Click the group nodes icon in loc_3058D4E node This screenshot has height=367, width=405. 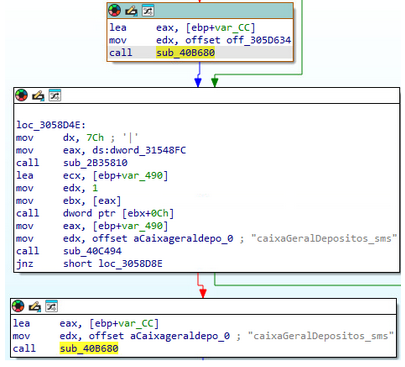(55, 95)
